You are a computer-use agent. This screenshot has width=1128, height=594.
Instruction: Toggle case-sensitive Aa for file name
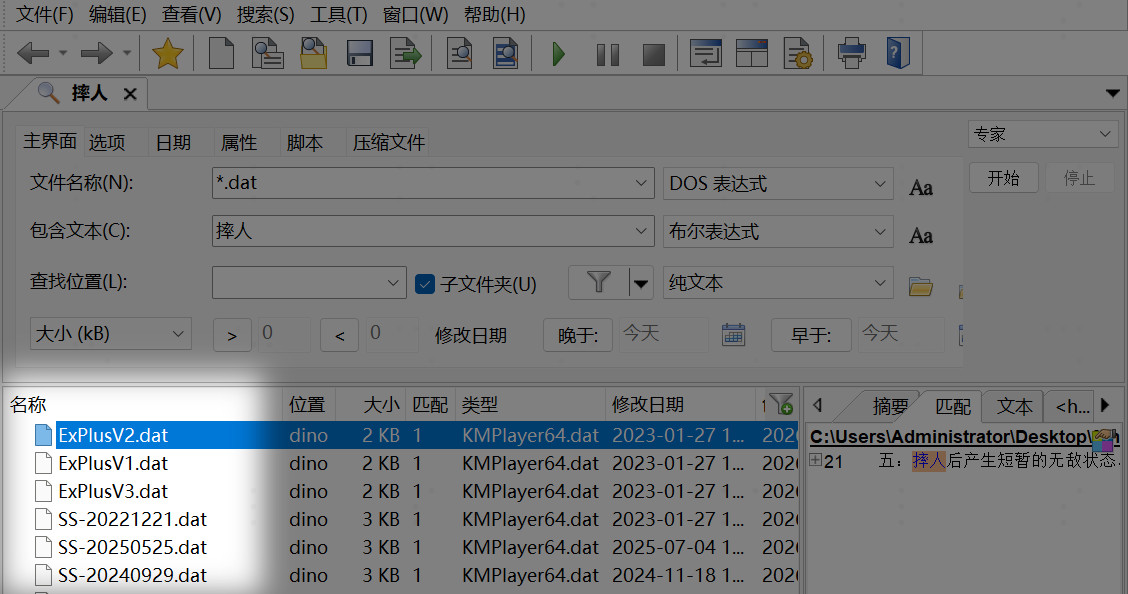(921, 187)
